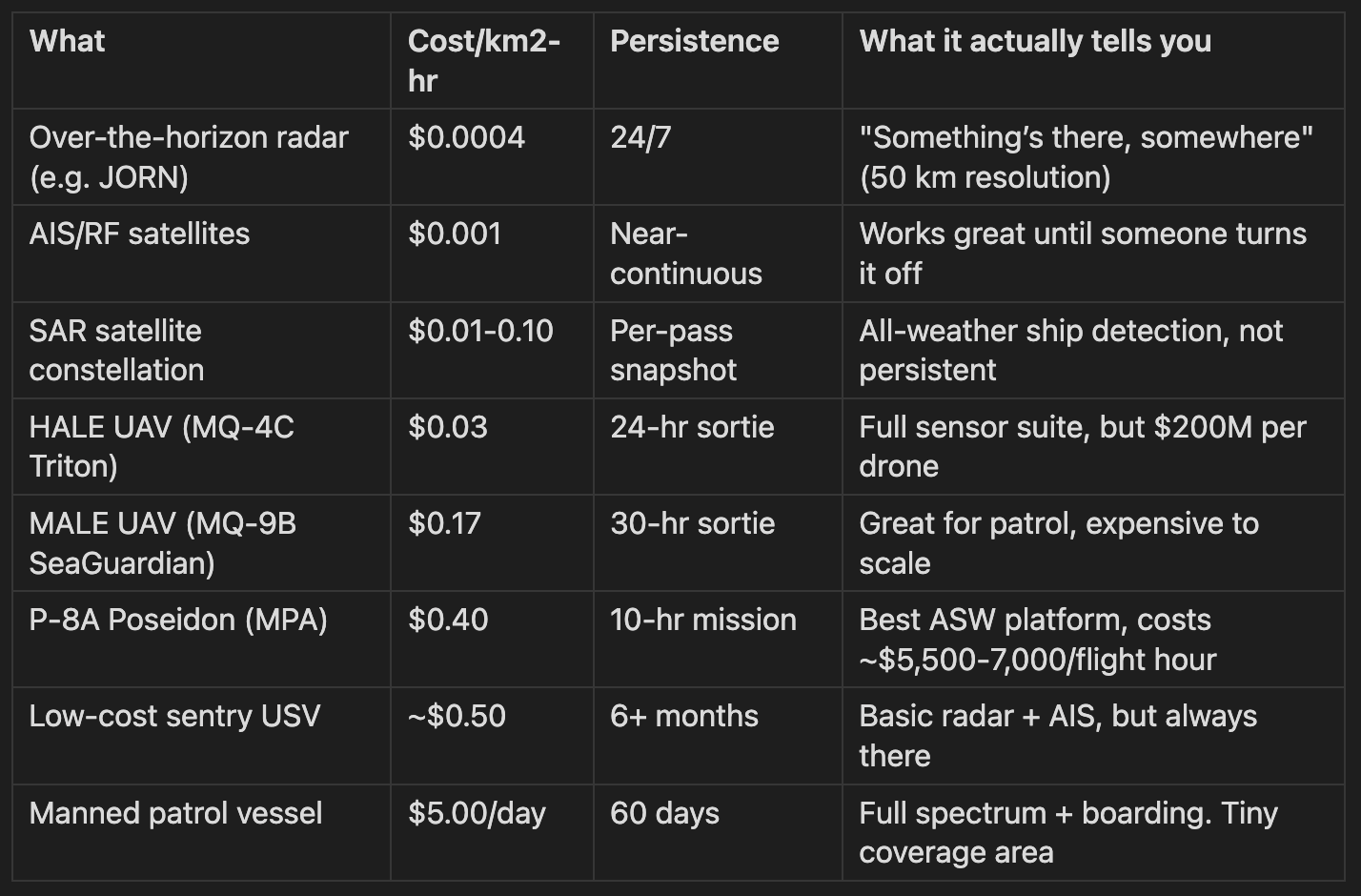Viewport: 1361px width, 896px height.
Task: Click the "What it actually tells you" header
Action: 1035,41
